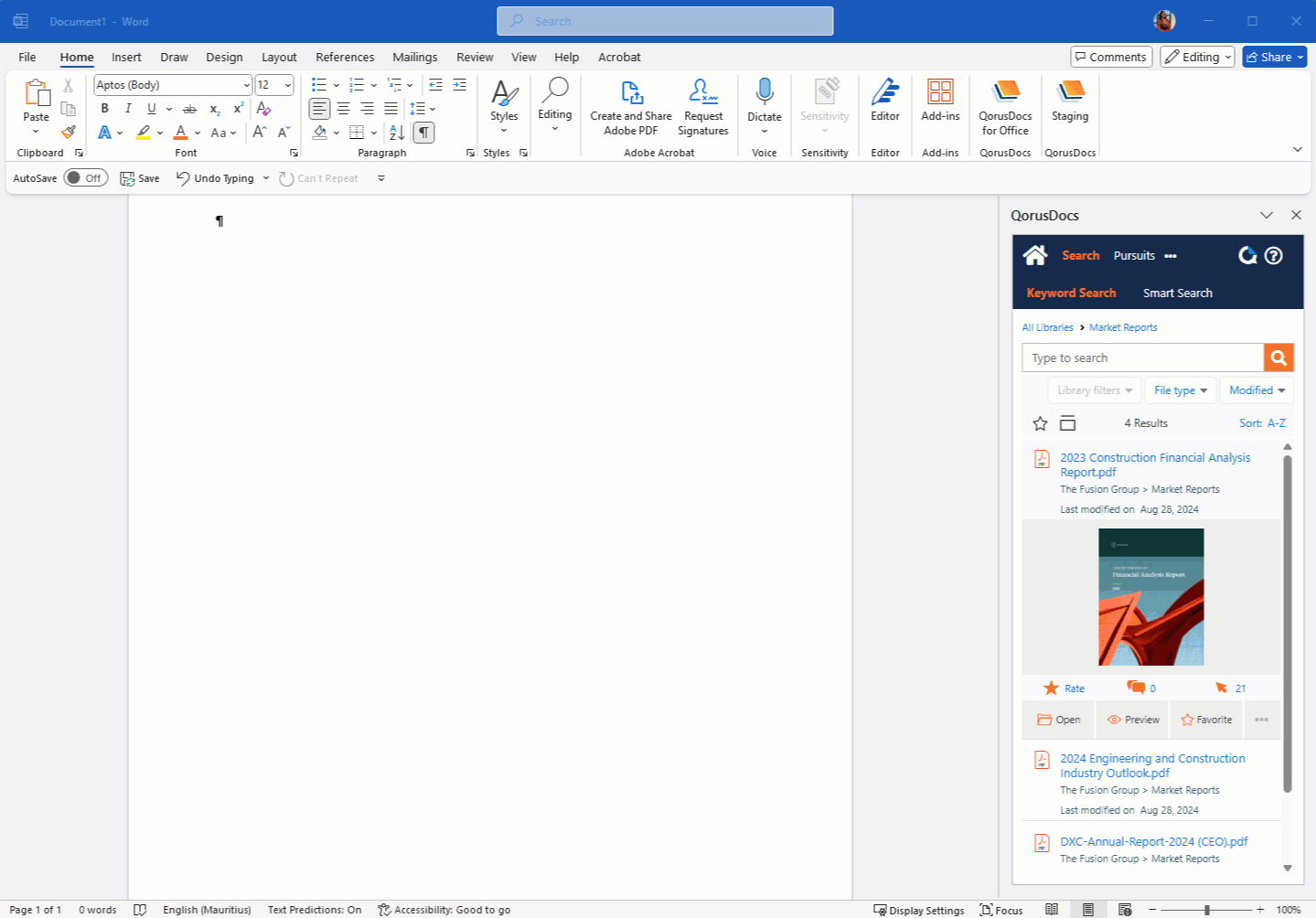Open the Pursuits tab in QorusDocs
The height and width of the screenshot is (918, 1316).
[x=1134, y=256]
